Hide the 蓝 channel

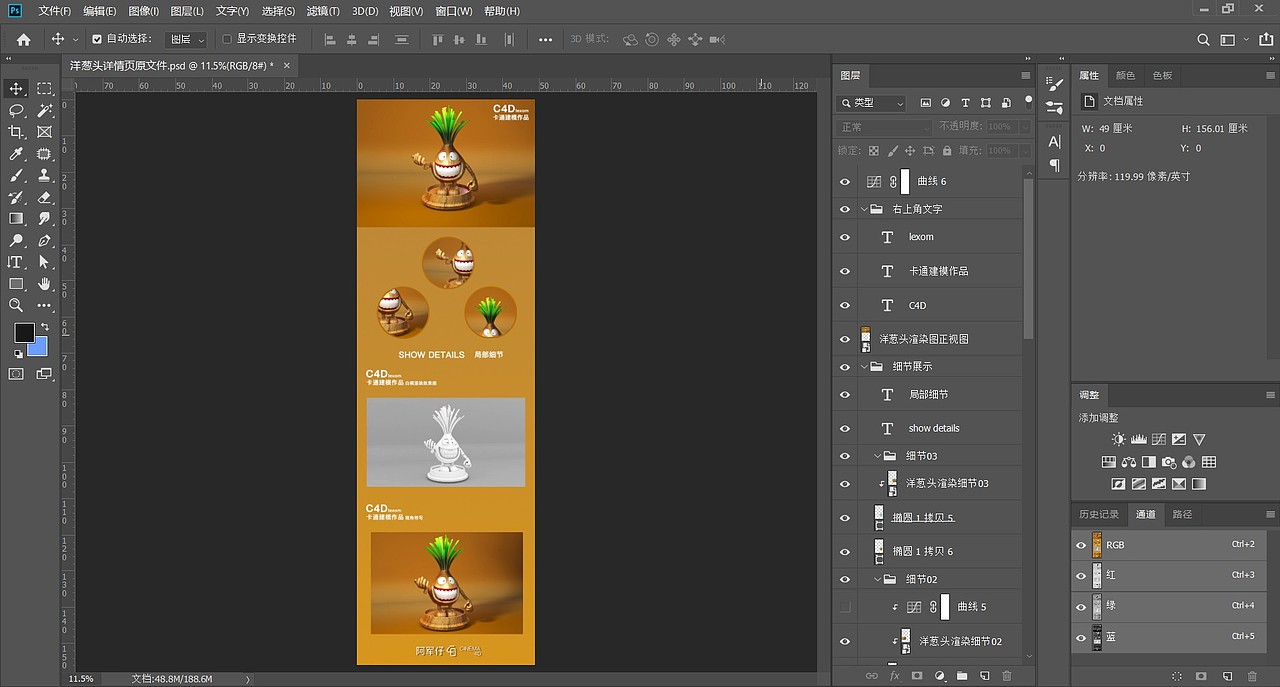[1081, 637]
